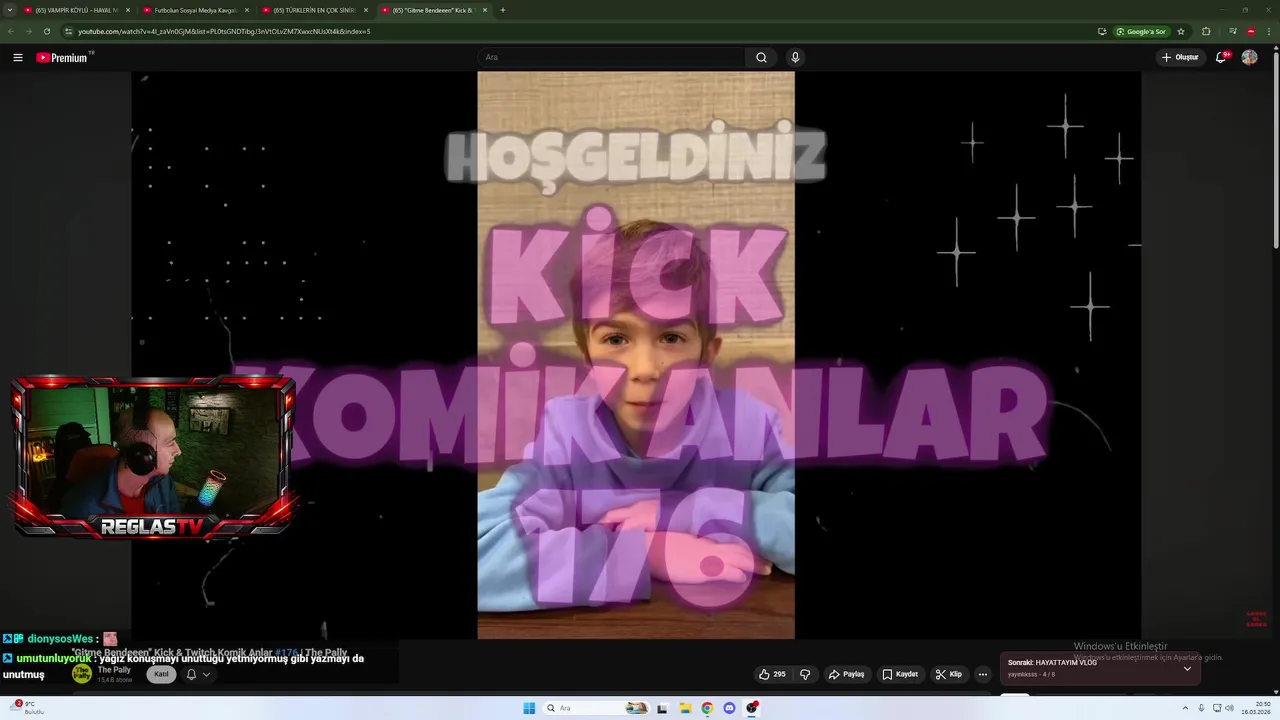1280x720 pixels.
Task: Close the TÜRKLERİN EN ÇOK SİNİR tab
Action: (x=366, y=10)
